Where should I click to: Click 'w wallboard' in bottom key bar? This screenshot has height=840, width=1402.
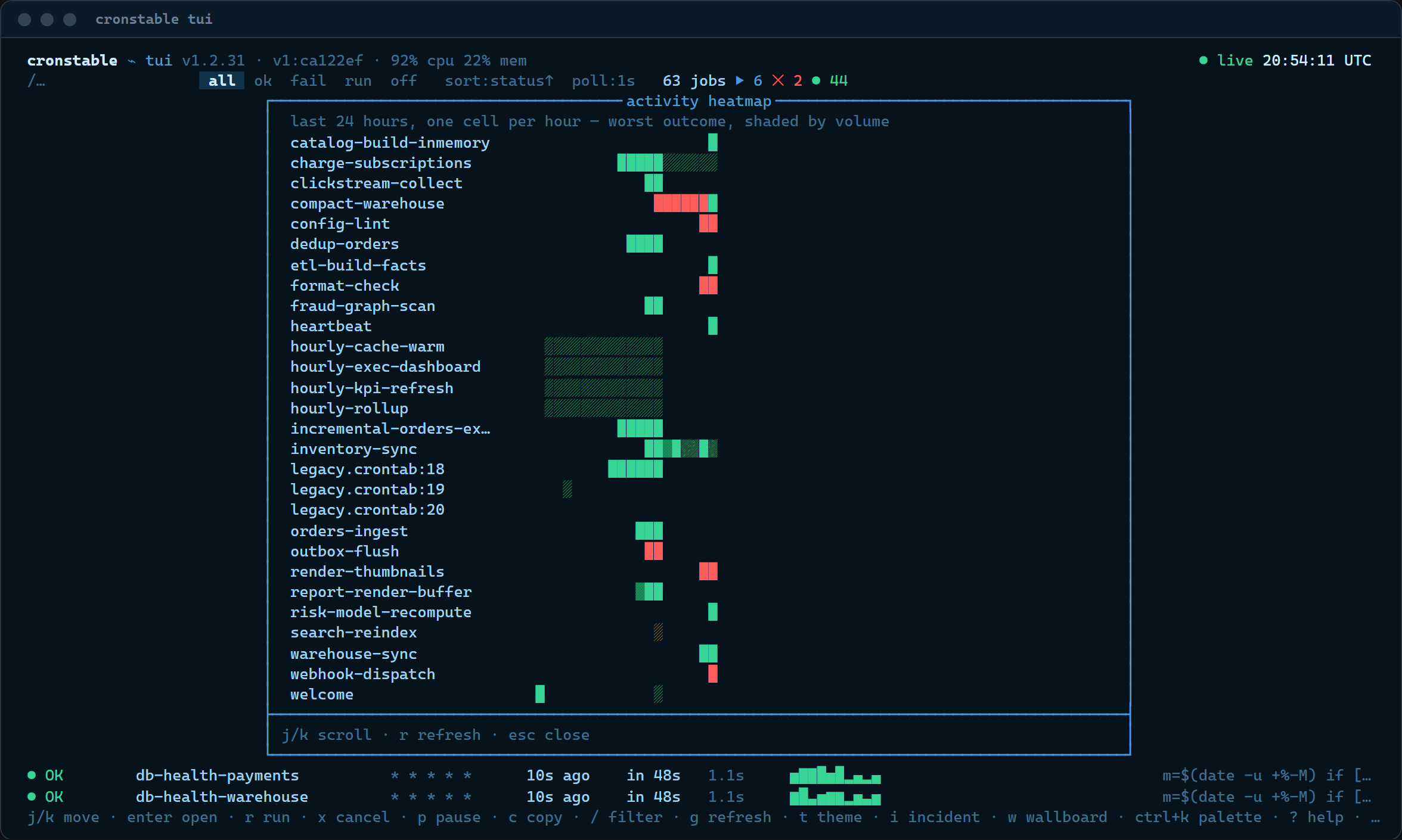(x=1057, y=817)
